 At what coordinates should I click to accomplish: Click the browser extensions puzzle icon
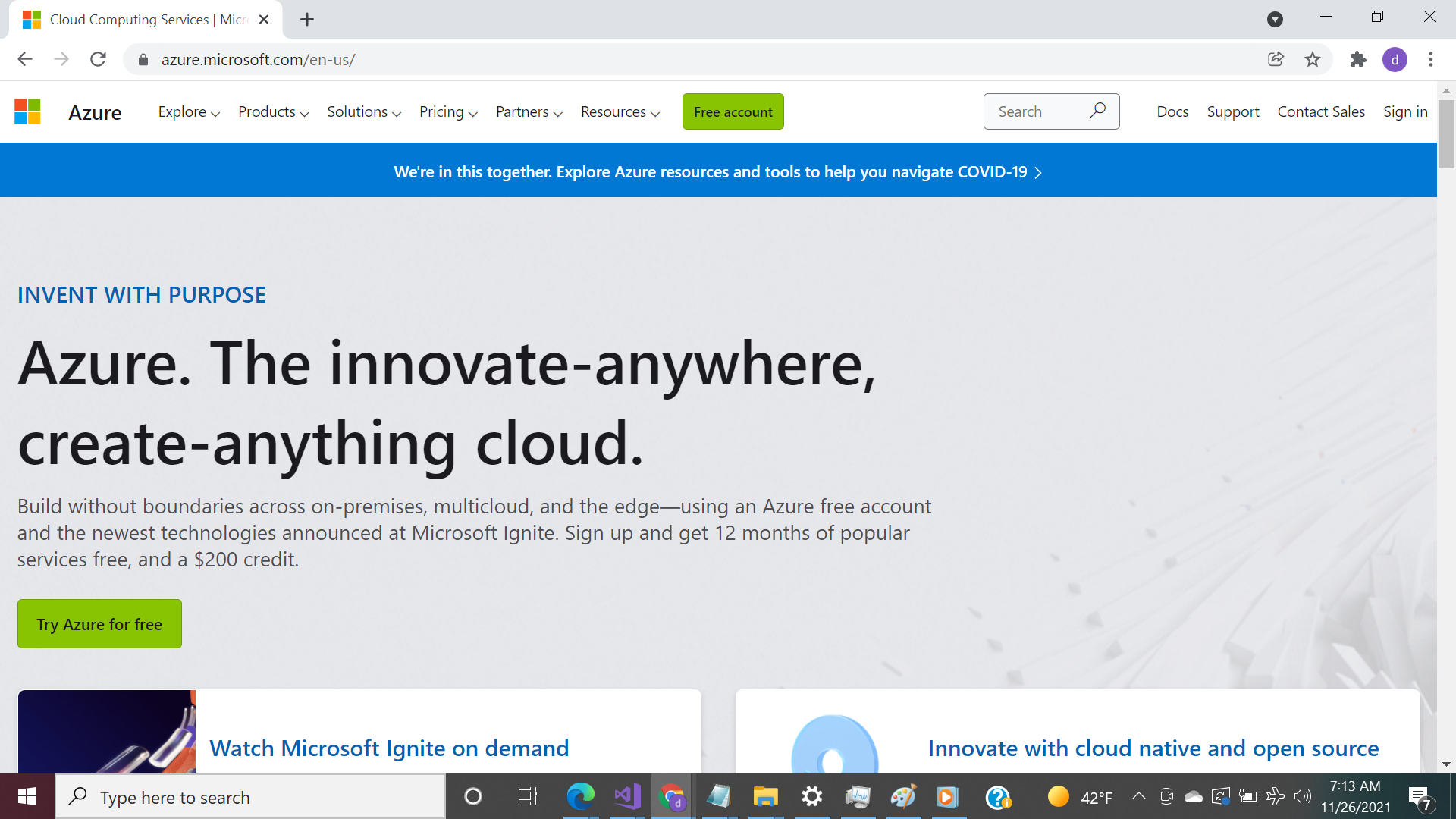tap(1358, 59)
